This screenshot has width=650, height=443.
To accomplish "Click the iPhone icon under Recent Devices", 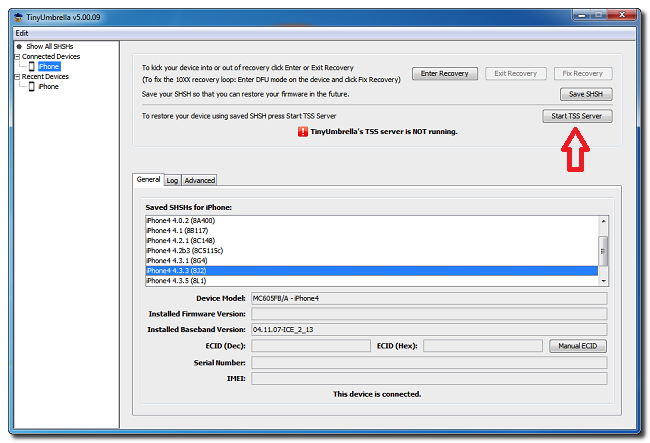I will [x=31, y=87].
